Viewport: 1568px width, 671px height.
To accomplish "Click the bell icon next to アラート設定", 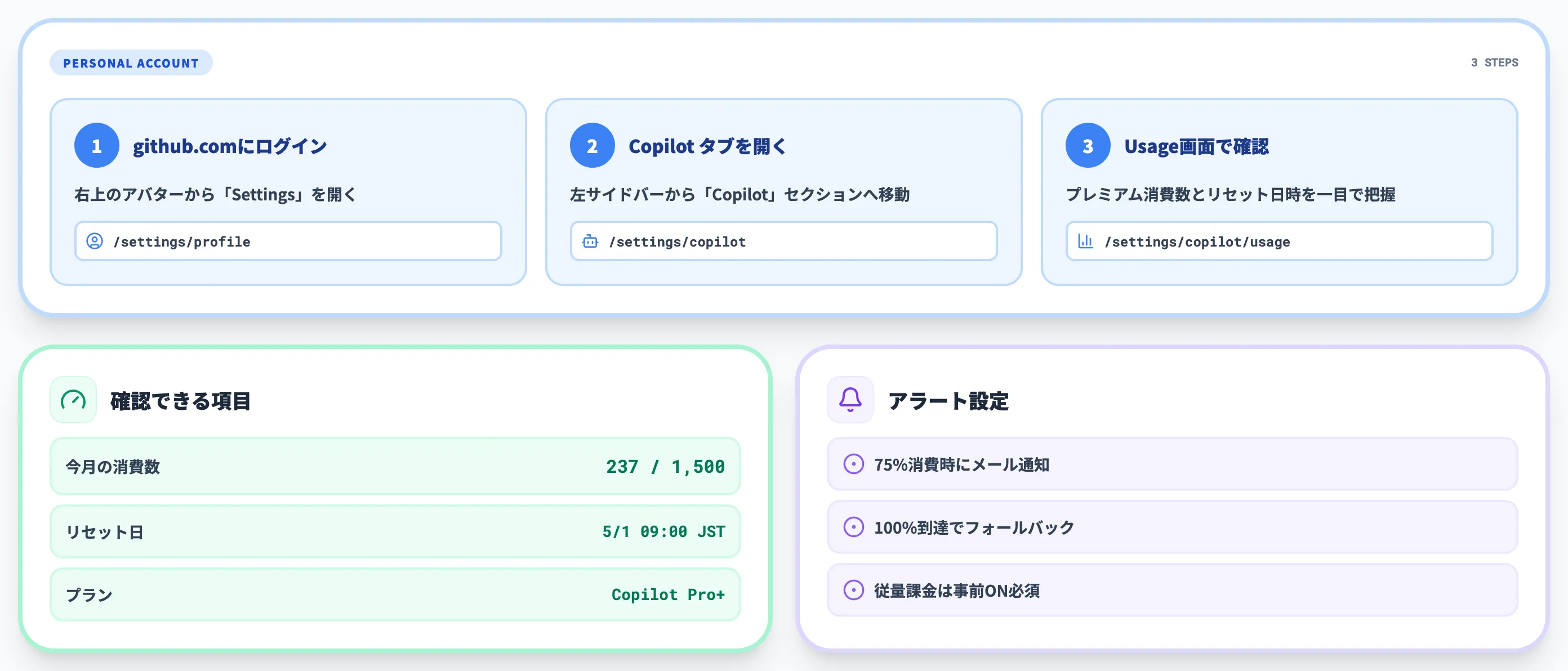I will click(x=850, y=400).
